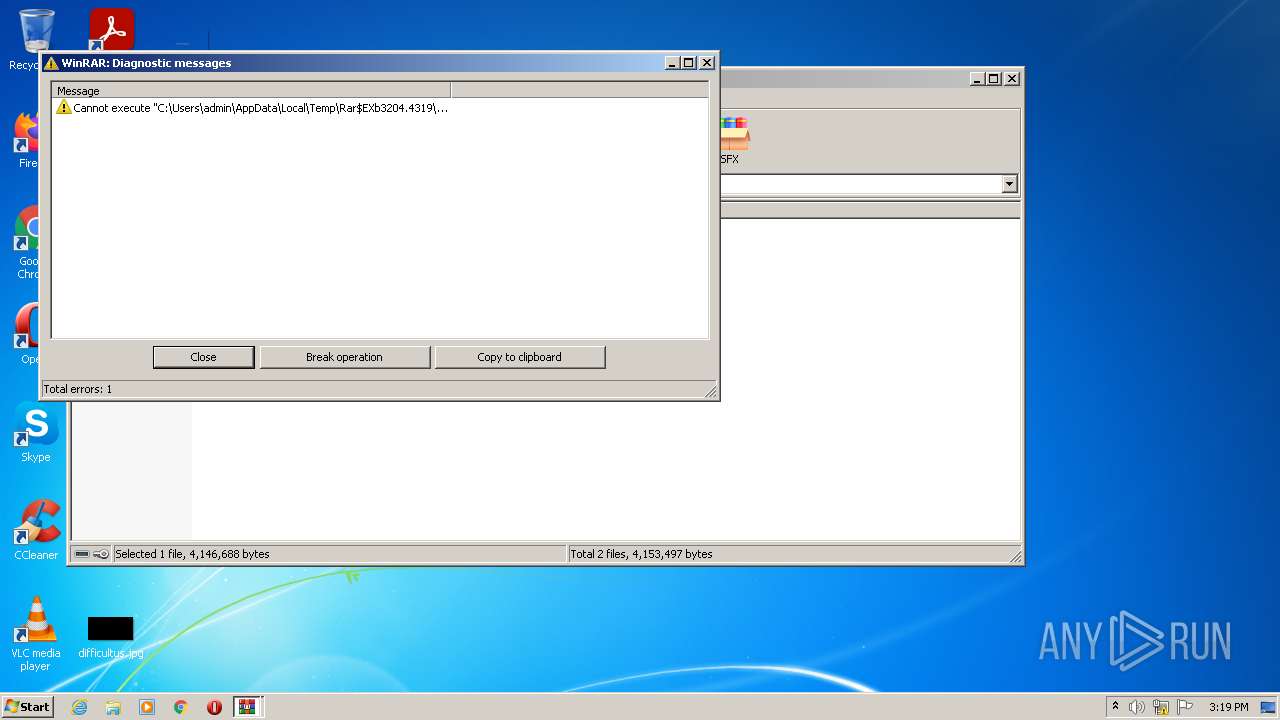Open the media player taskbar icon
1280x720 pixels.
click(147, 707)
